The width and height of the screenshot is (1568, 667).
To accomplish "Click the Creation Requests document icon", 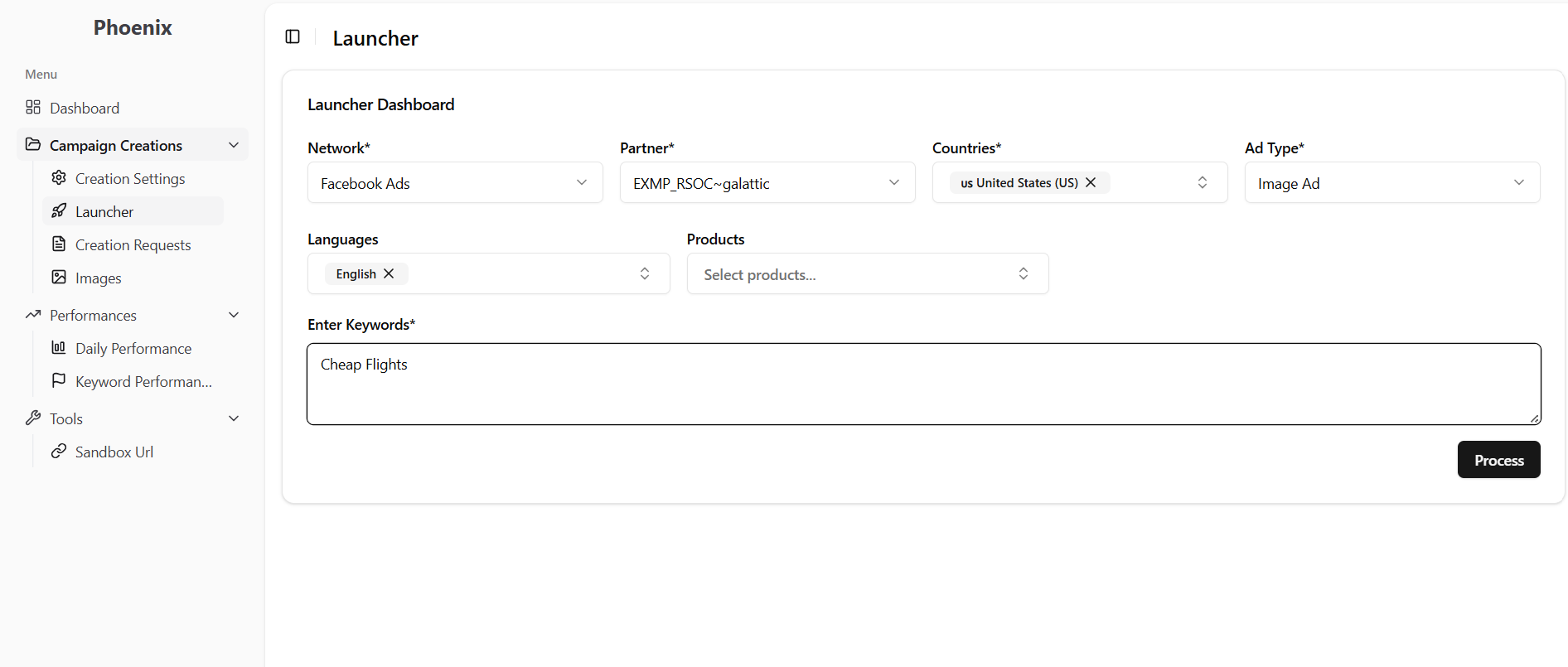I will pyautogui.click(x=59, y=244).
